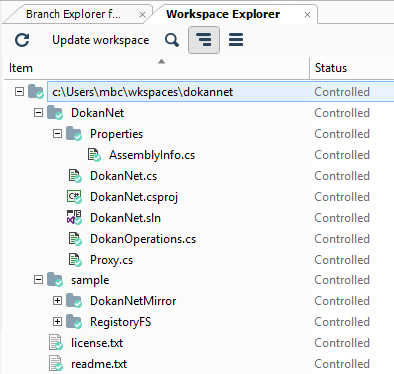
Task: Select the readme.txt file name
Action: (x=99, y=364)
